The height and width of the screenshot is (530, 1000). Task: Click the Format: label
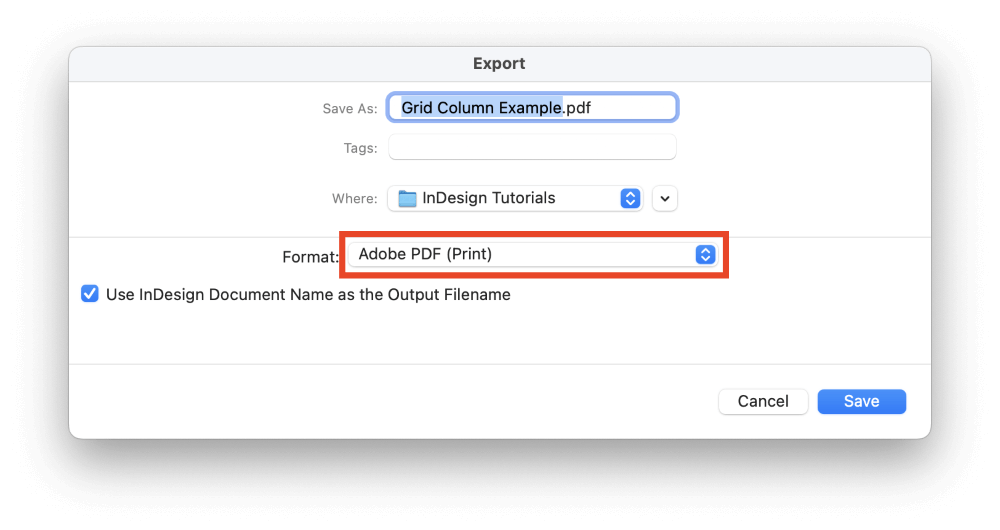[311, 257]
